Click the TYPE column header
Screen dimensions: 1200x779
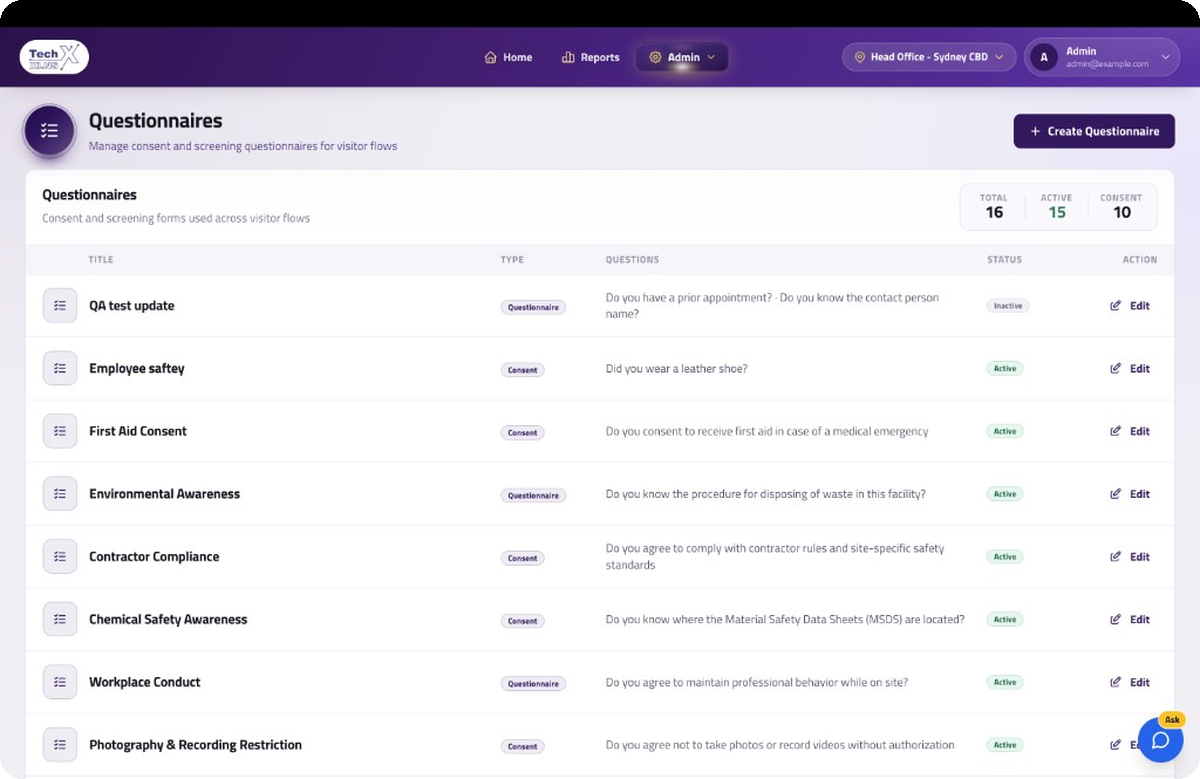[512, 260]
